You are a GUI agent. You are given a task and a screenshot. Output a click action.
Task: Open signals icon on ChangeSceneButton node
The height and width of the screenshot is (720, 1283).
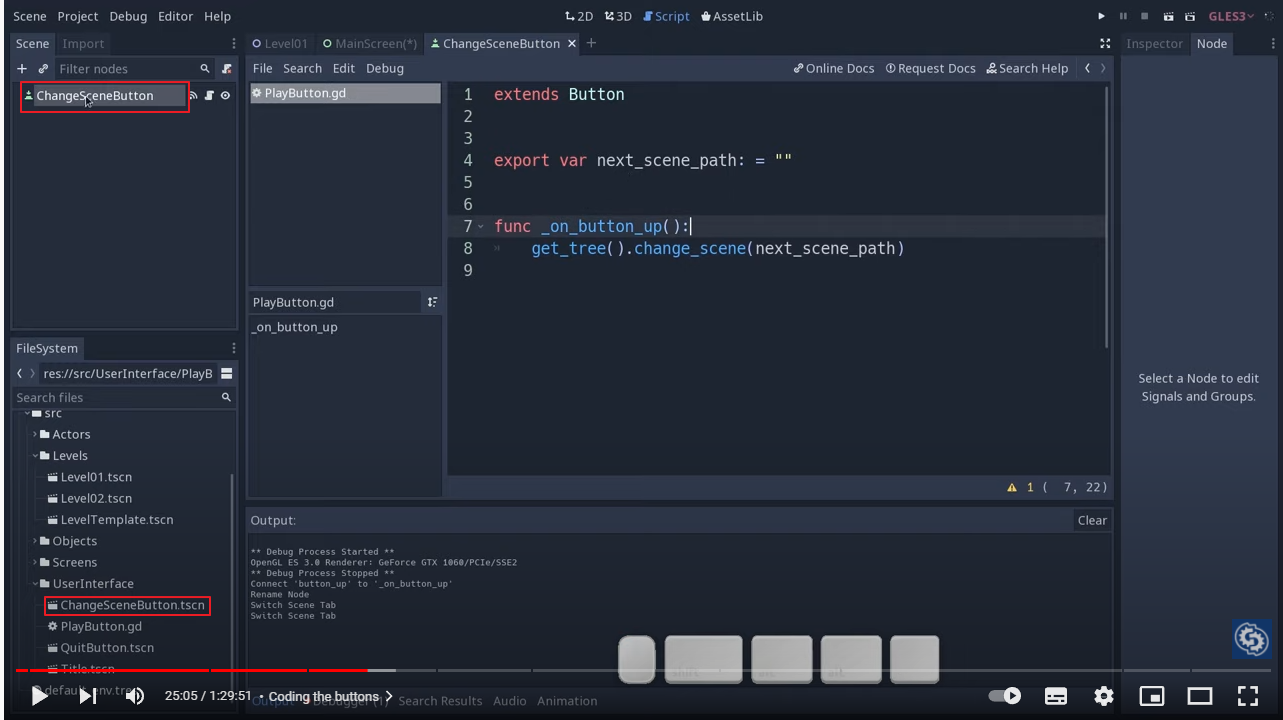point(195,96)
